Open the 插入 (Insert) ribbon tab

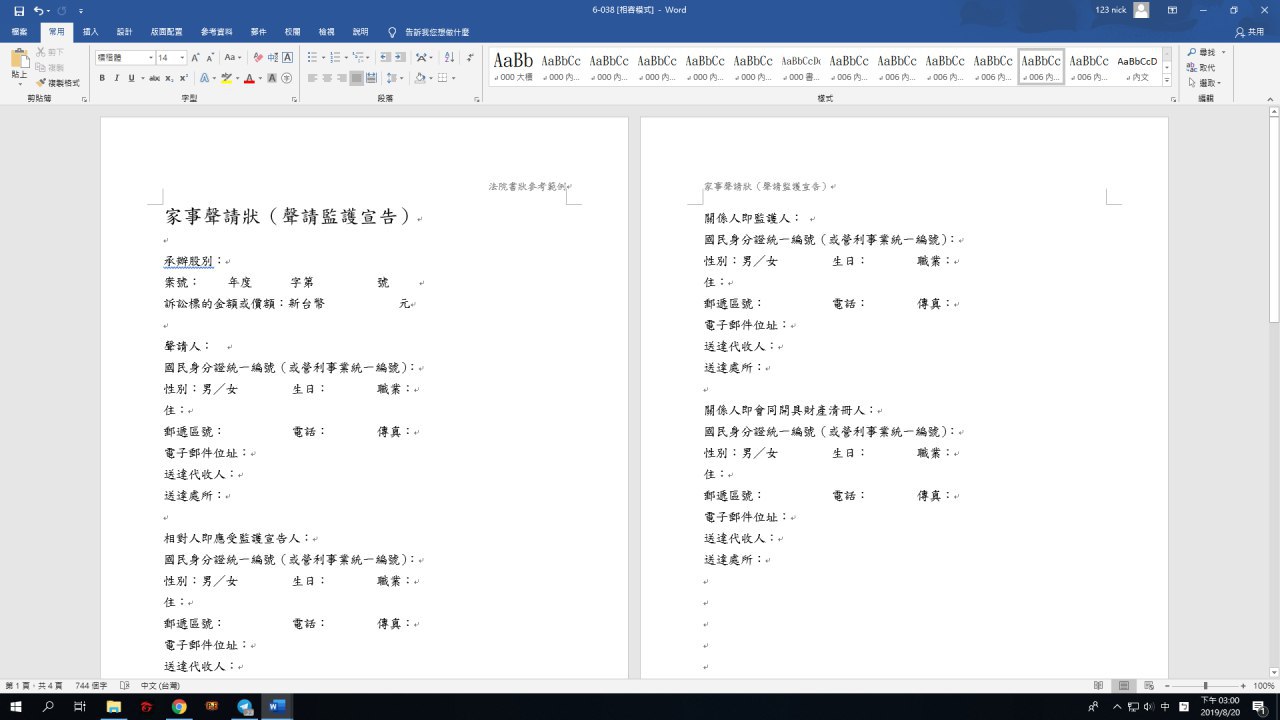(x=90, y=32)
